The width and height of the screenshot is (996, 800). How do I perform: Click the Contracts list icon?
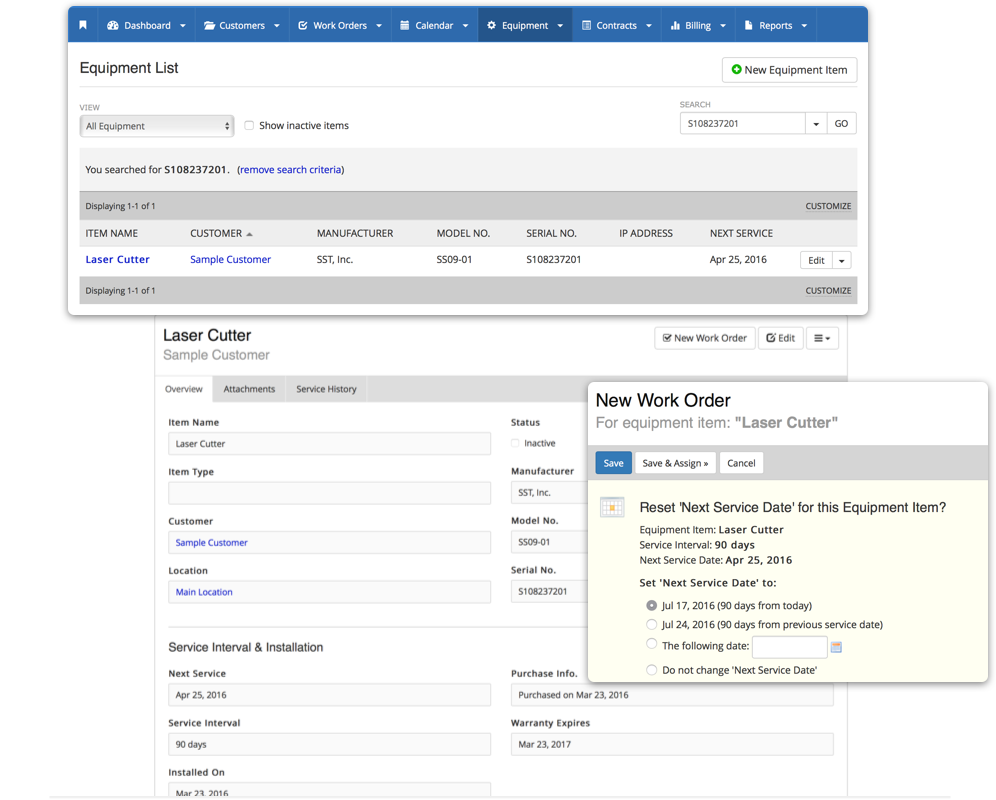point(586,25)
